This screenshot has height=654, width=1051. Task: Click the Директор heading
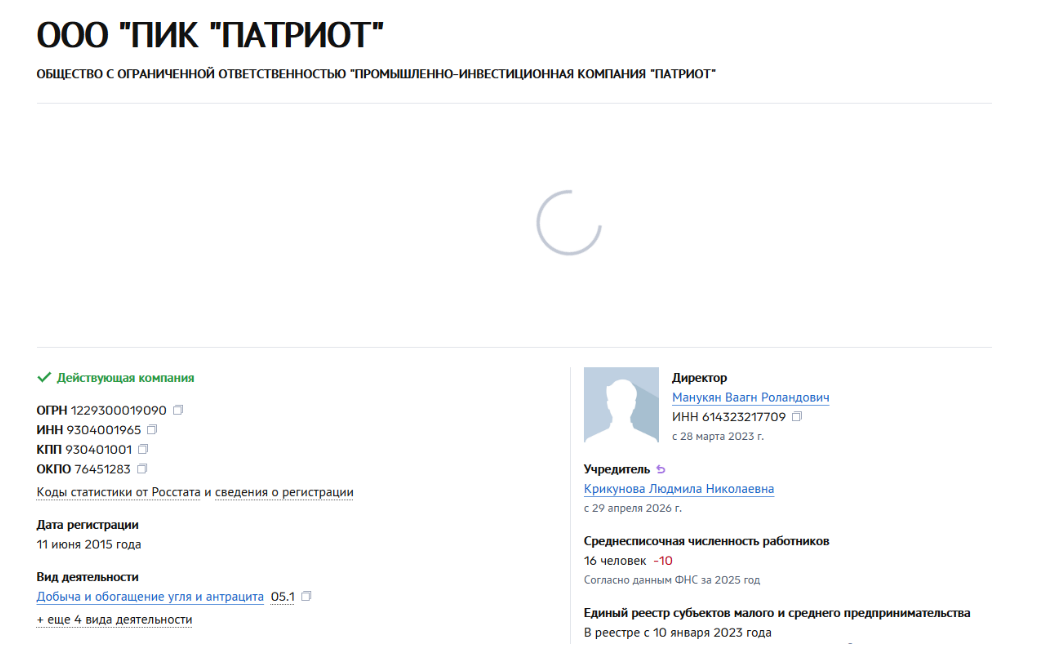pyautogui.click(x=699, y=378)
